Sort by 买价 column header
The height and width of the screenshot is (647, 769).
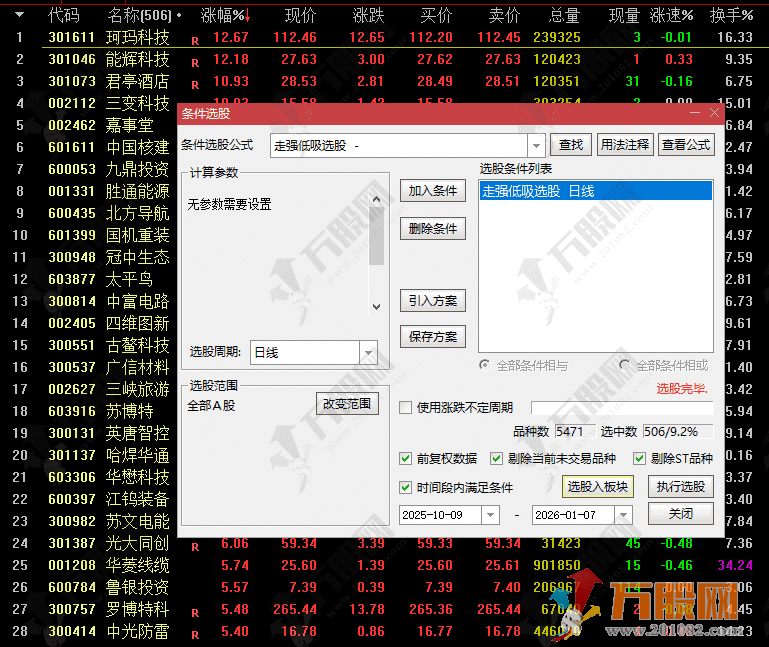(436, 16)
